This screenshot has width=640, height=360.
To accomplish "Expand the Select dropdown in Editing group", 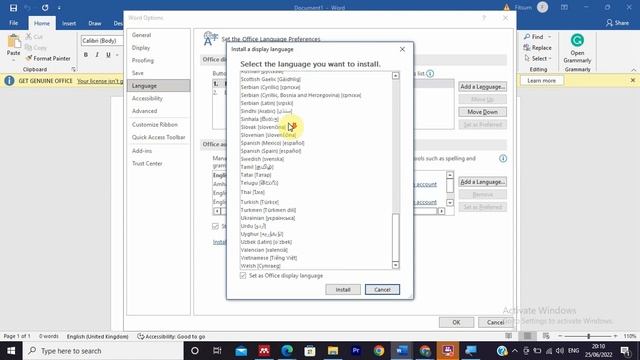I will [x=550, y=58].
